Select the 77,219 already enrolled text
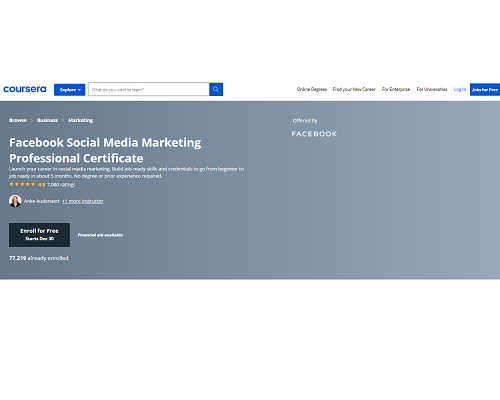Screen dimensions: 500x400 pos(39,258)
